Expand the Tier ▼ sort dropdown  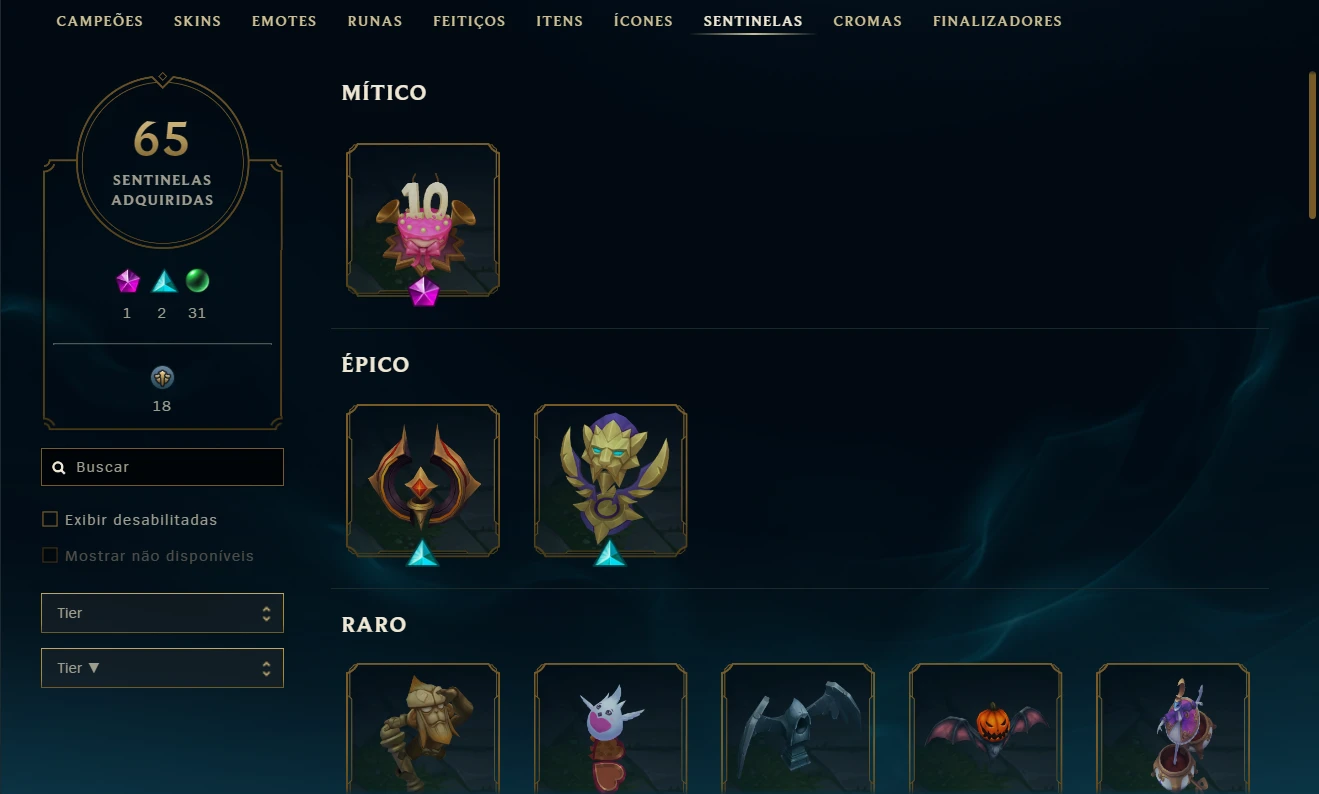pyautogui.click(x=162, y=668)
